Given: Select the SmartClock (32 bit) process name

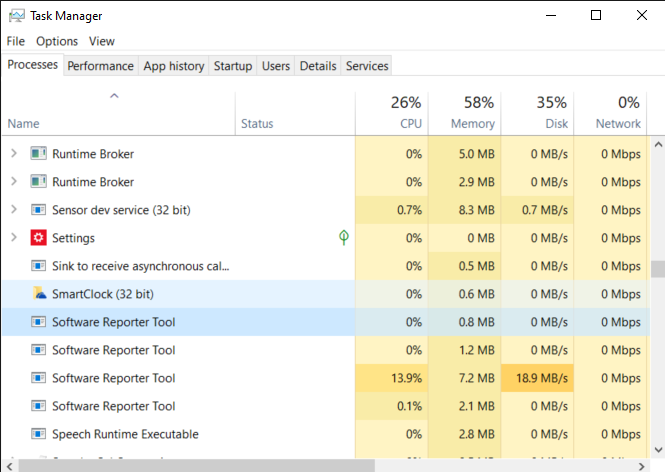Looking at the screenshot, I should [103, 294].
